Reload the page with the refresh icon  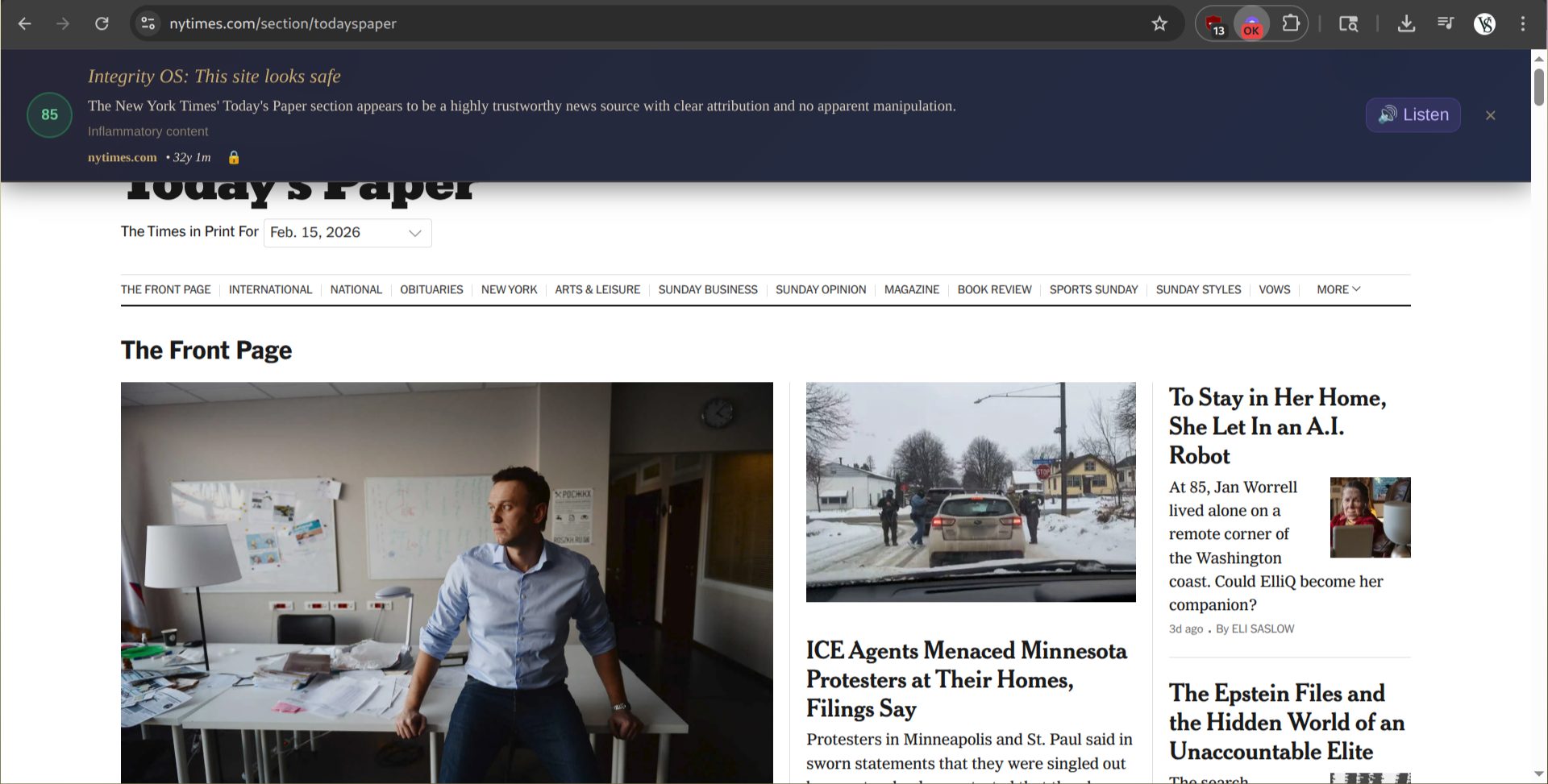click(102, 23)
